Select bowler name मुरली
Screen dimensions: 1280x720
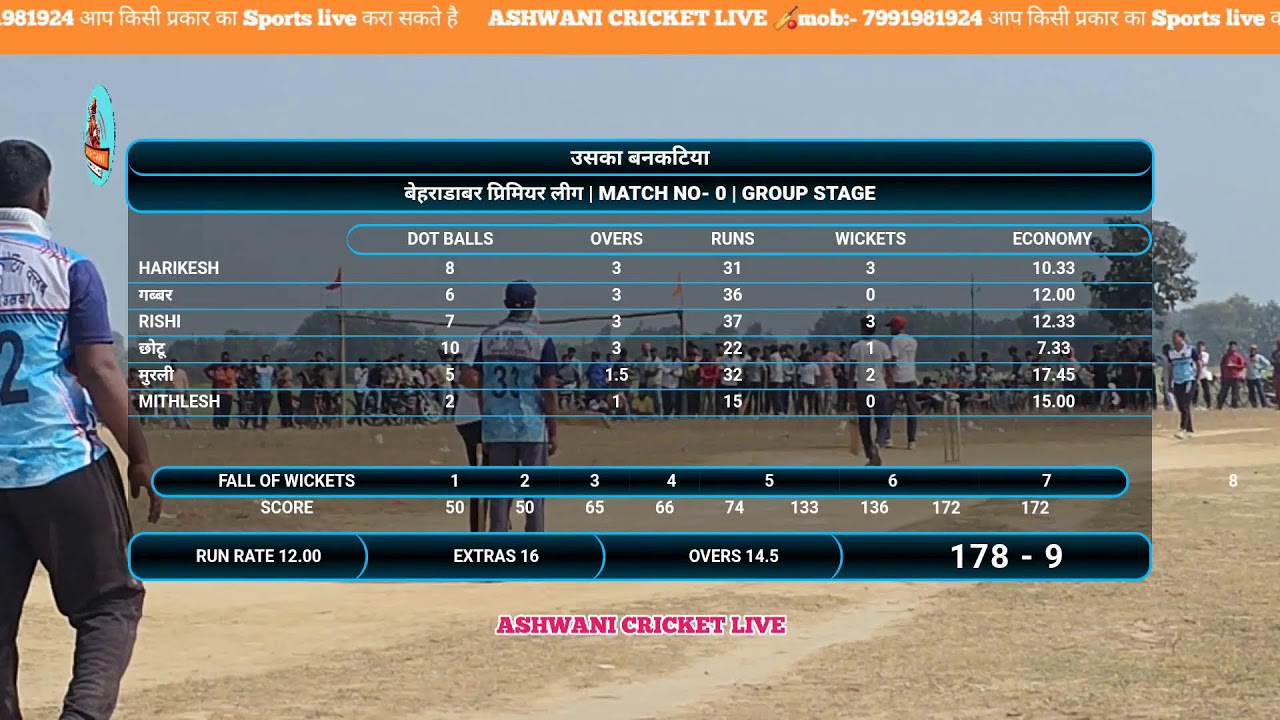point(156,375)
